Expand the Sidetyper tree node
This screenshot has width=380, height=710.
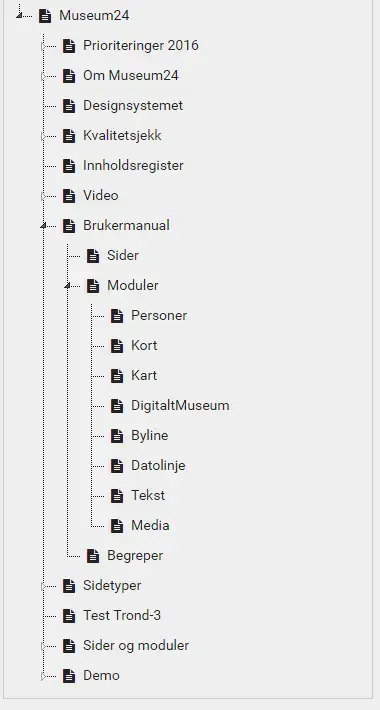point(43,586)
